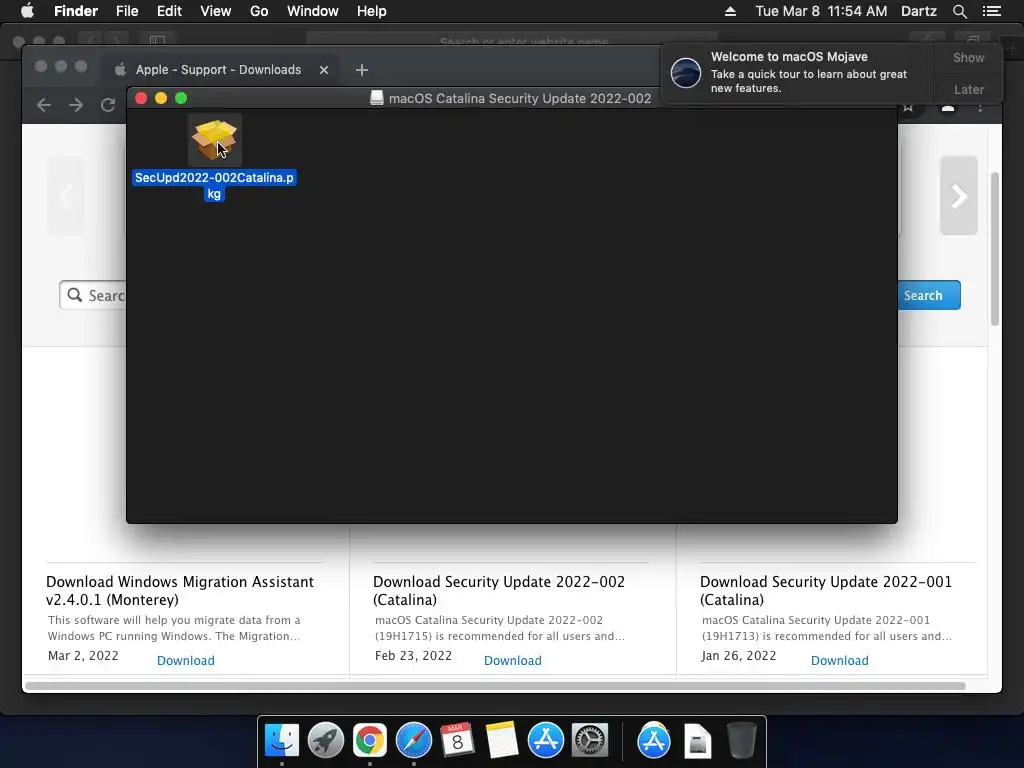Open the Help menu

coord(372,11)
